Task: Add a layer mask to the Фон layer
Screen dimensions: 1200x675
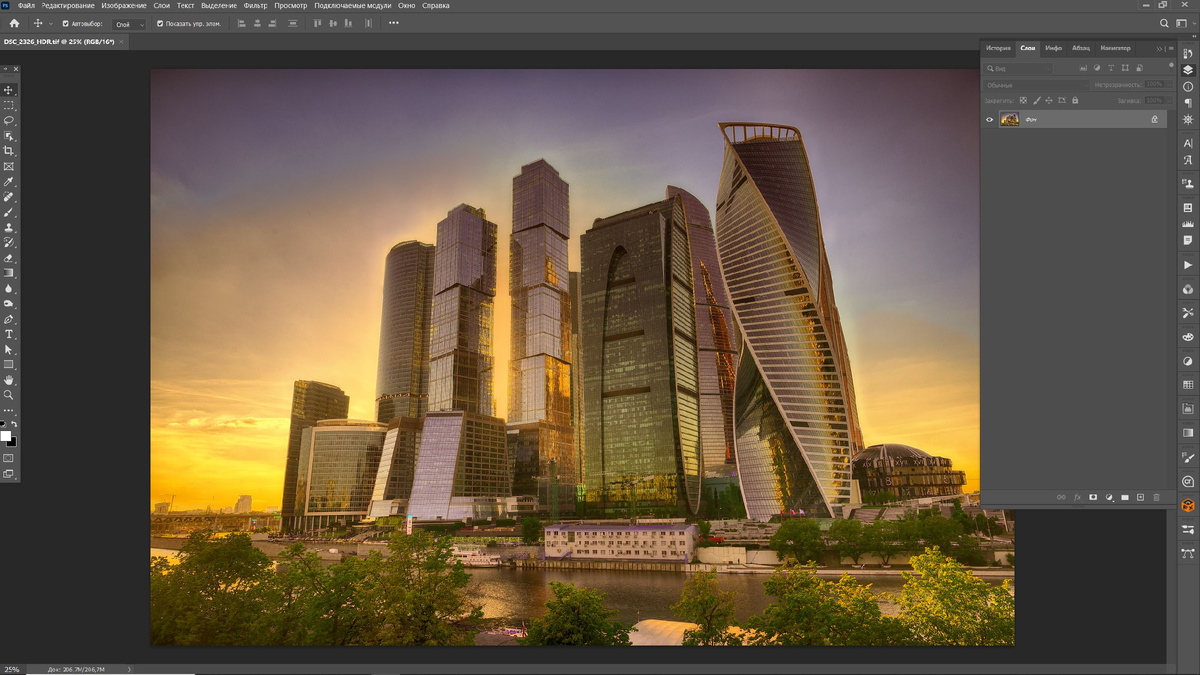Action: click(x=1093, y=497)
